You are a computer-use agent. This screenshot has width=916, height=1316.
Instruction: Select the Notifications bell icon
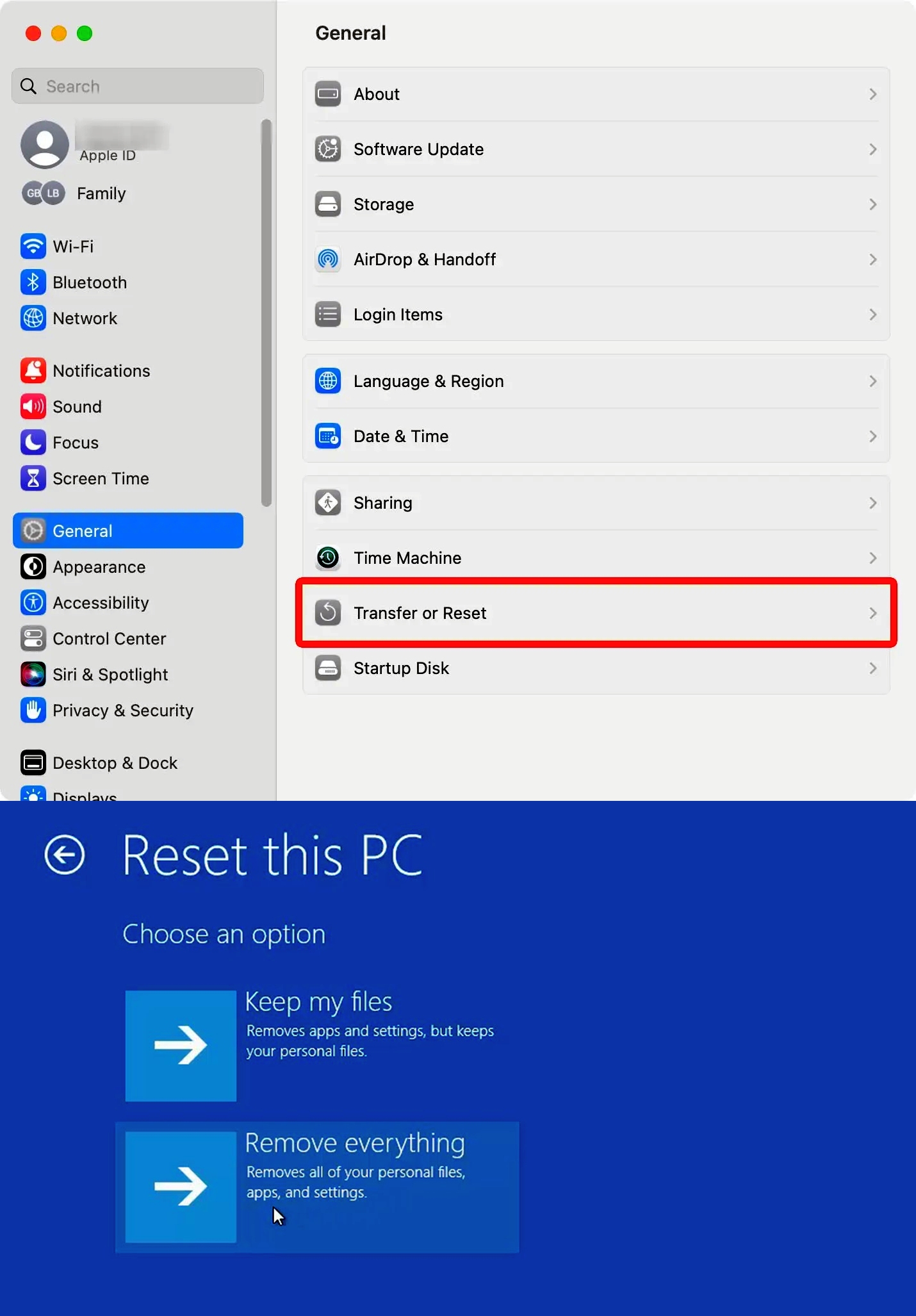tap(33, 370)
